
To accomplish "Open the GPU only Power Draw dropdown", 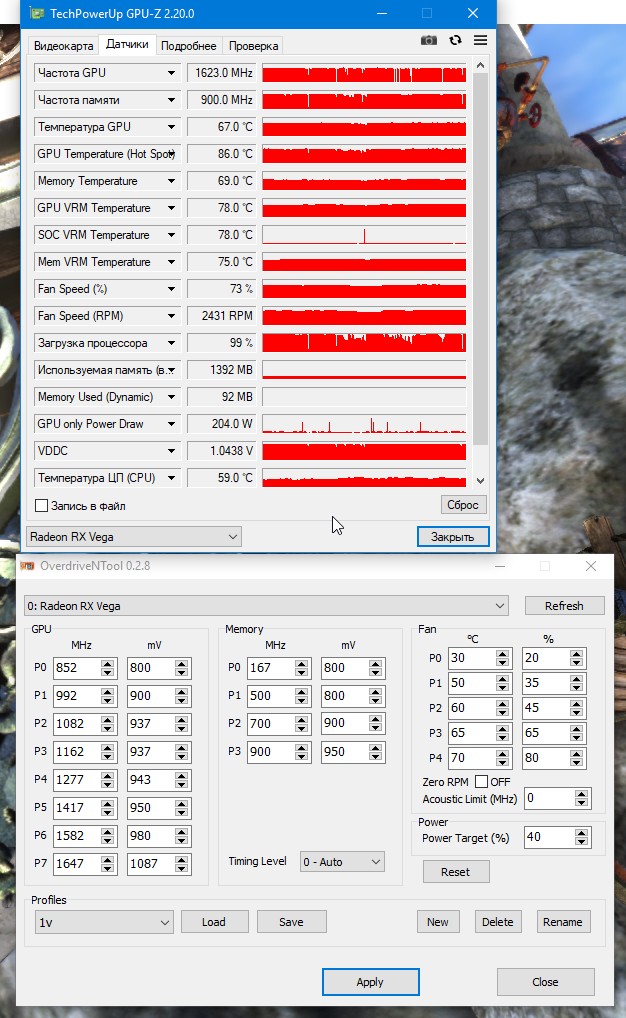I will coord(171,424).
